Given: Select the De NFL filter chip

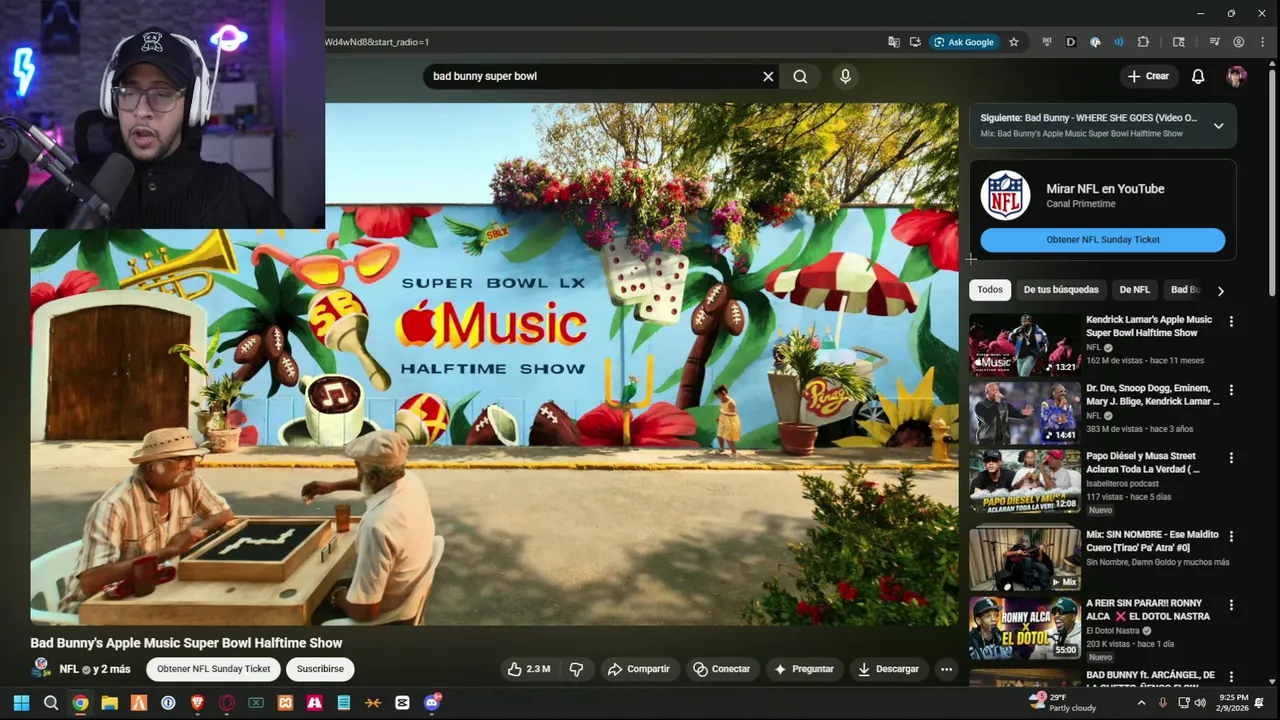Looking at the screenshot, I should (1134, 290).
